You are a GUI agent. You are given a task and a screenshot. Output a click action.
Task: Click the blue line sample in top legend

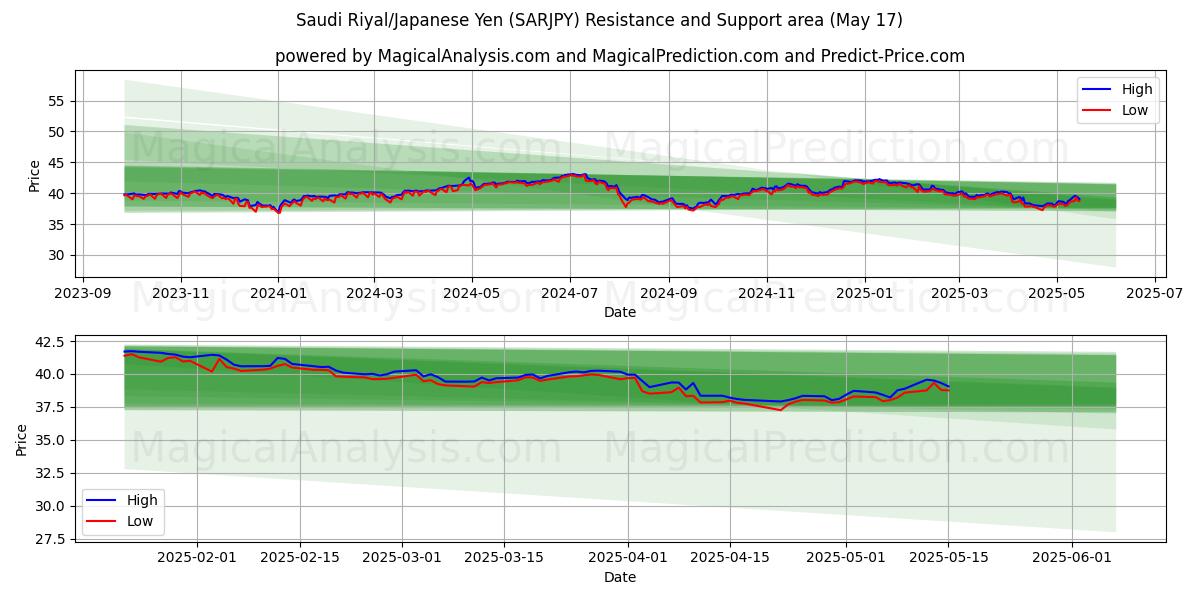tap(1098, 89)
